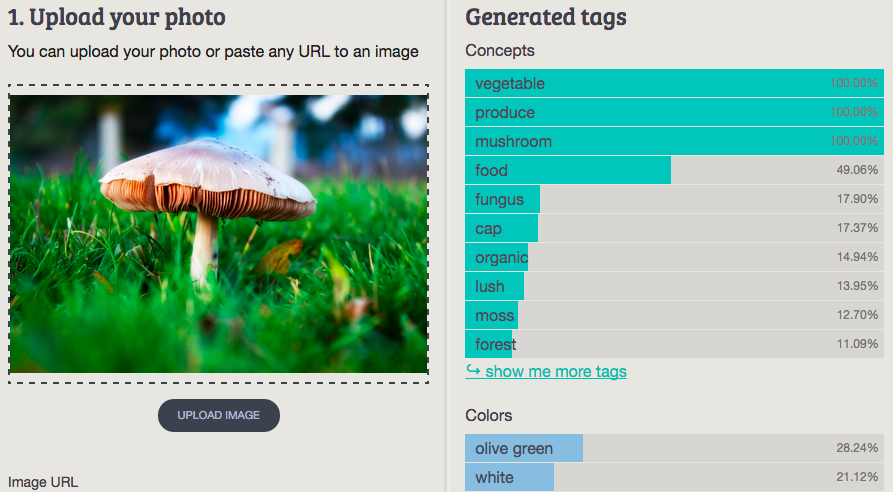Select the fungus concept tag

[499, 200]
